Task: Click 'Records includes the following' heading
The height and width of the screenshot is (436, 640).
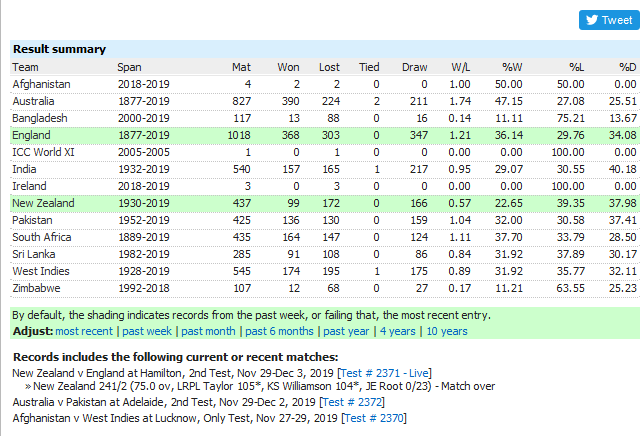Action: [176, 357]
